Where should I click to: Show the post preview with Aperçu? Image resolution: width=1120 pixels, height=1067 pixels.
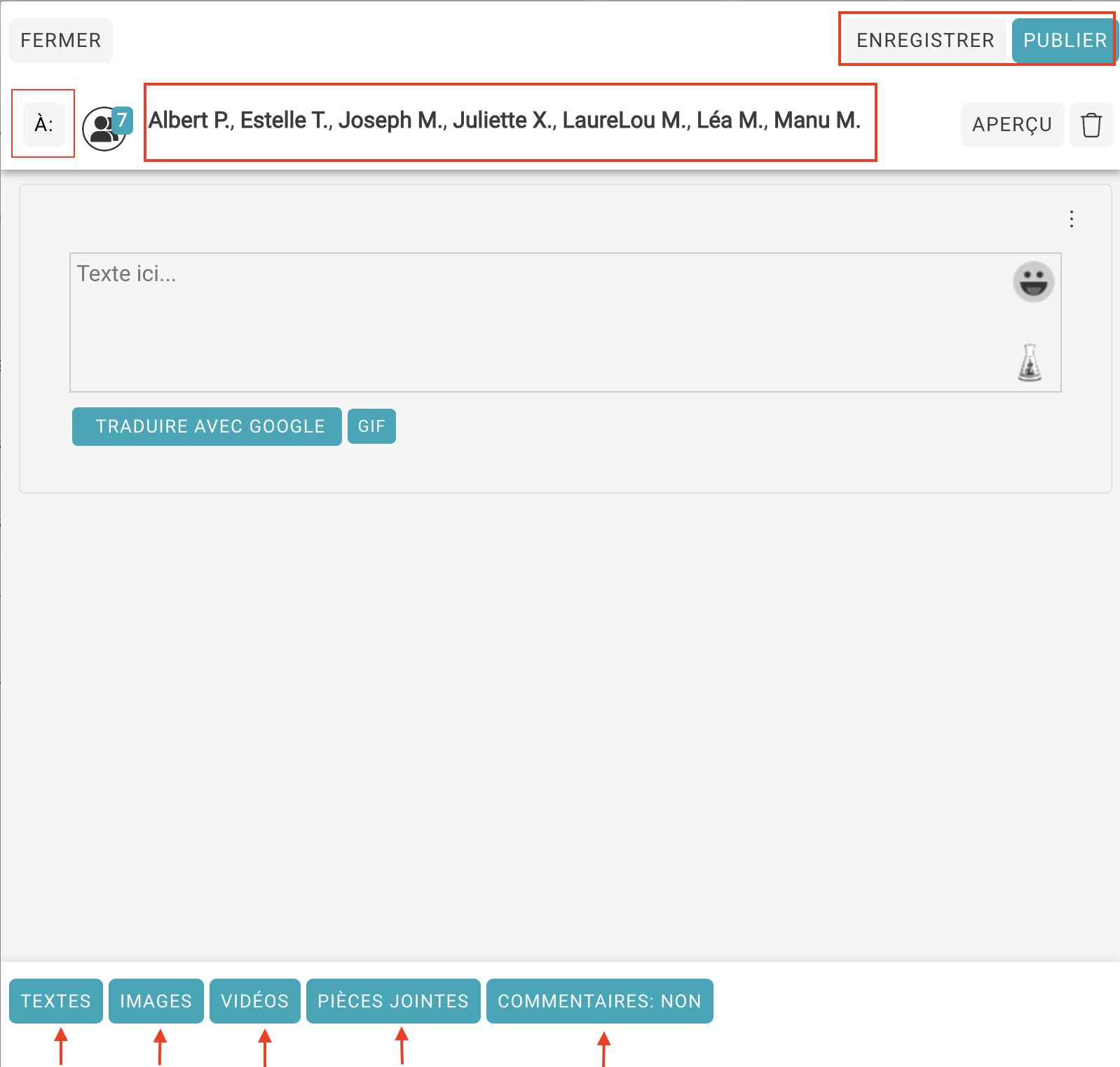pyautogui.click(x=1011, y=125)
